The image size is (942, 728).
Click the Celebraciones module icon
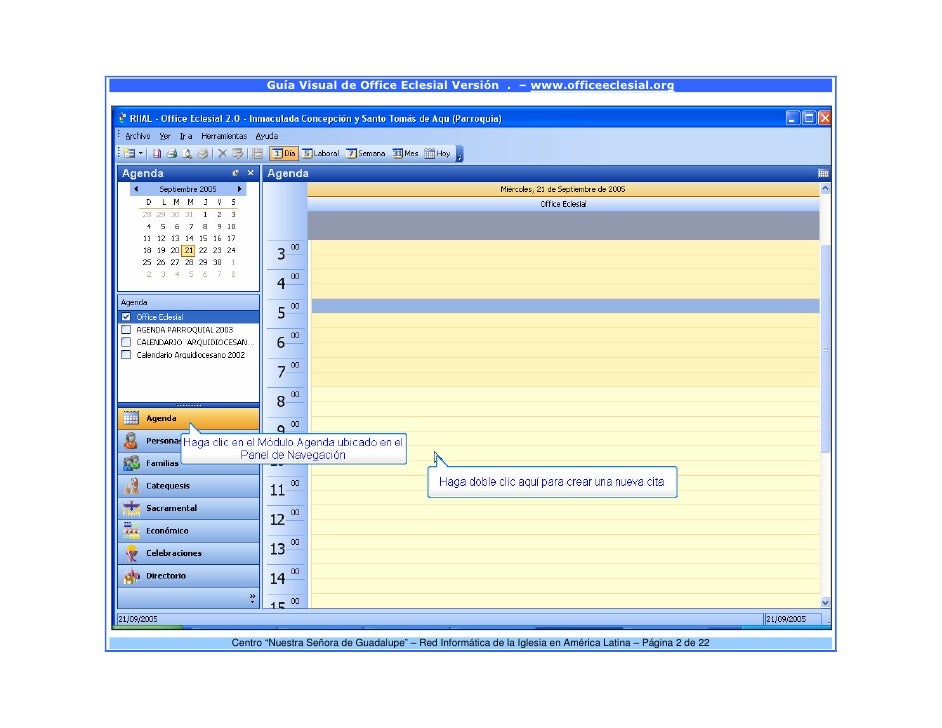132,553
